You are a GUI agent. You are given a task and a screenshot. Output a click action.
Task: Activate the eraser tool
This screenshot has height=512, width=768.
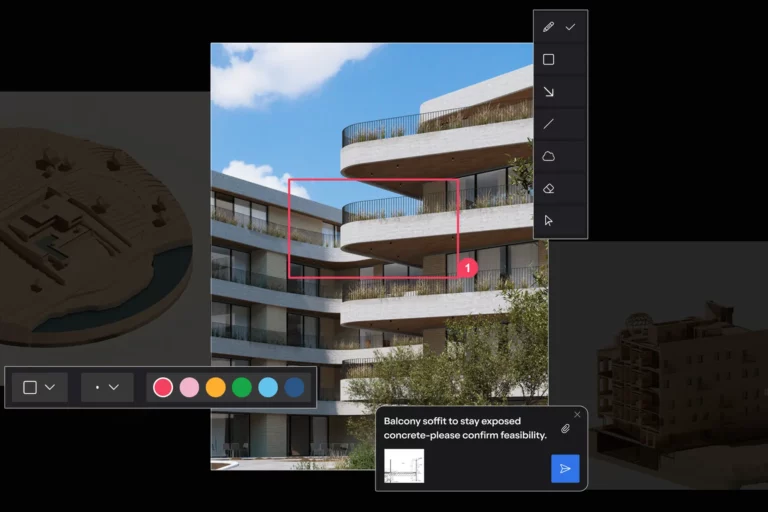point(549,189)
